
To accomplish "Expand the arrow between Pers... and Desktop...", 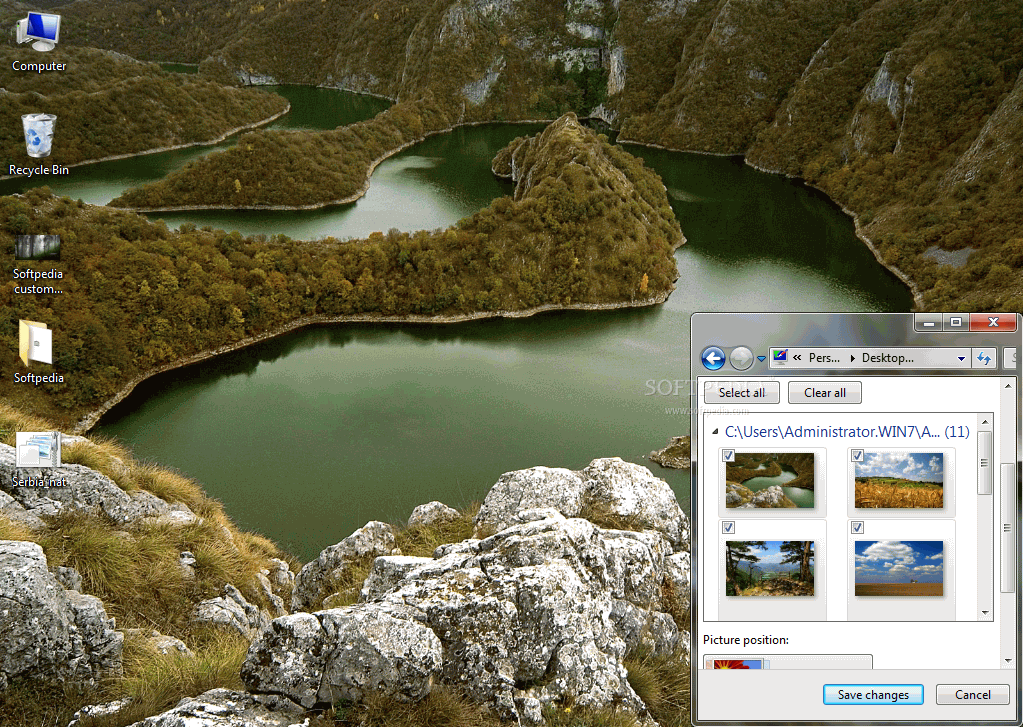I will click(852, 358).
